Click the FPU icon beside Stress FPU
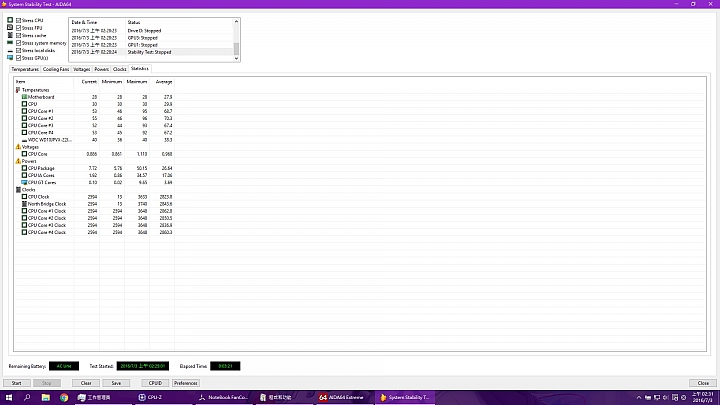Image resolution: width=720 pixels, height=405 pixels. click(10, 28)
